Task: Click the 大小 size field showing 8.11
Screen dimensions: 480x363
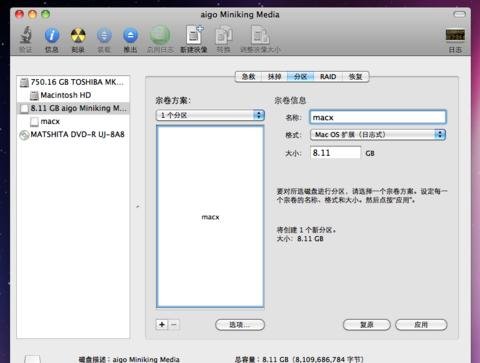Action: coord(335,153)
